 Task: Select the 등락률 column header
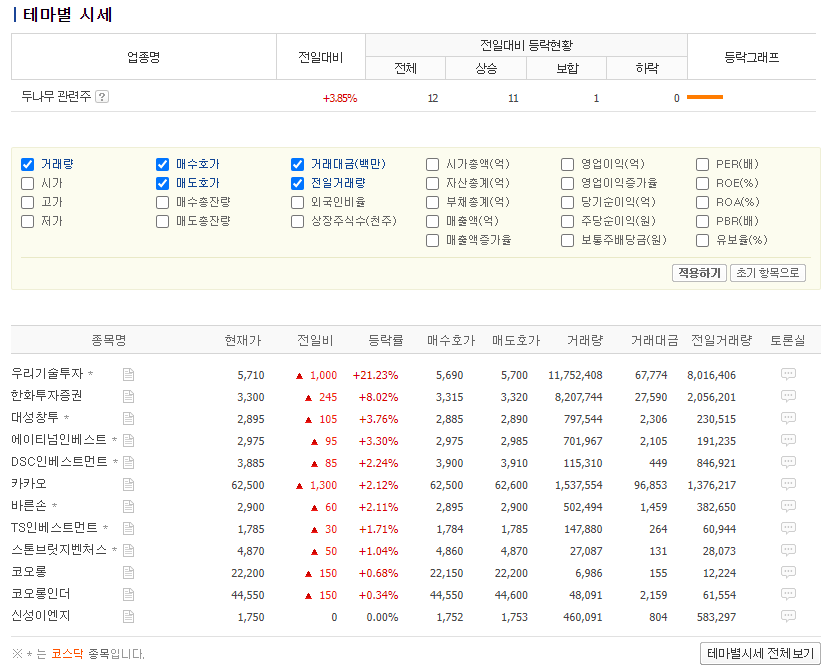pos(385,341)
